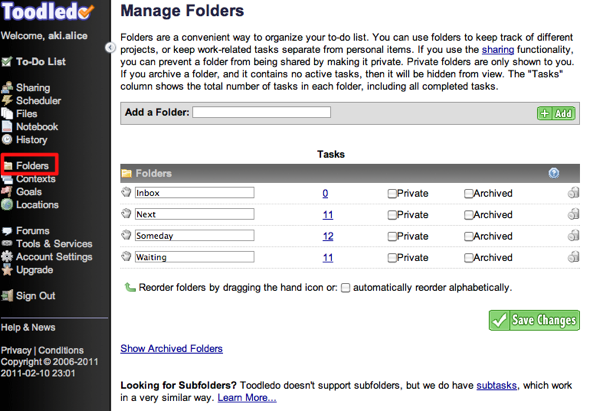The image size is (600, 411).
Task: Click the History clock icon
Action: pos(7,140)
